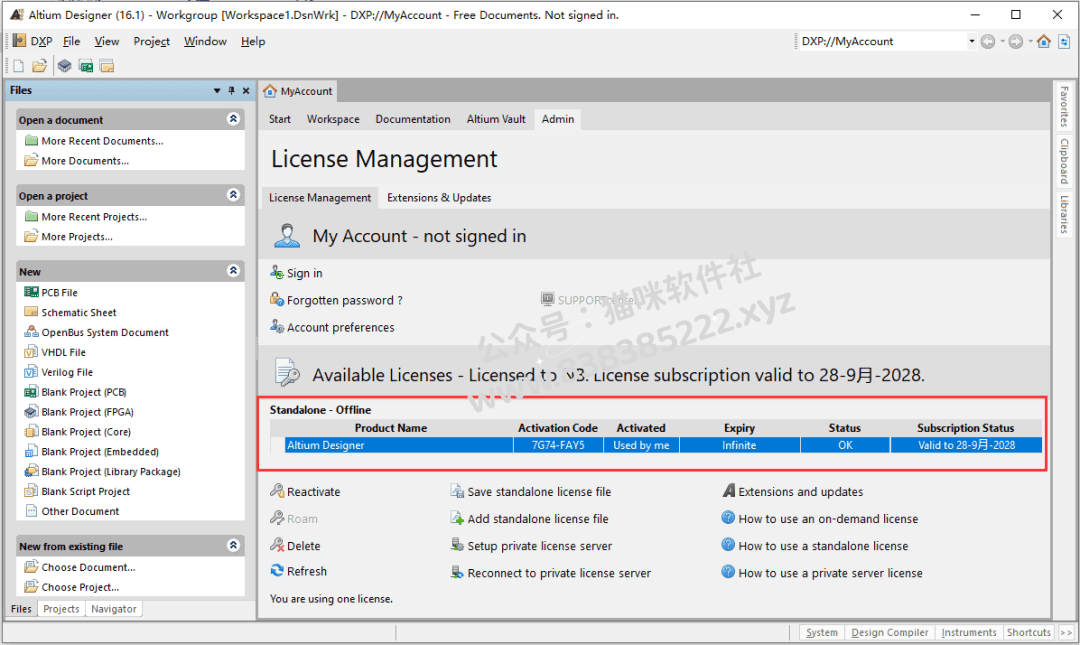This screenshot has height=645, width=1080.
Task: Open the Libraries side panel
Action: coord(1065,214)
